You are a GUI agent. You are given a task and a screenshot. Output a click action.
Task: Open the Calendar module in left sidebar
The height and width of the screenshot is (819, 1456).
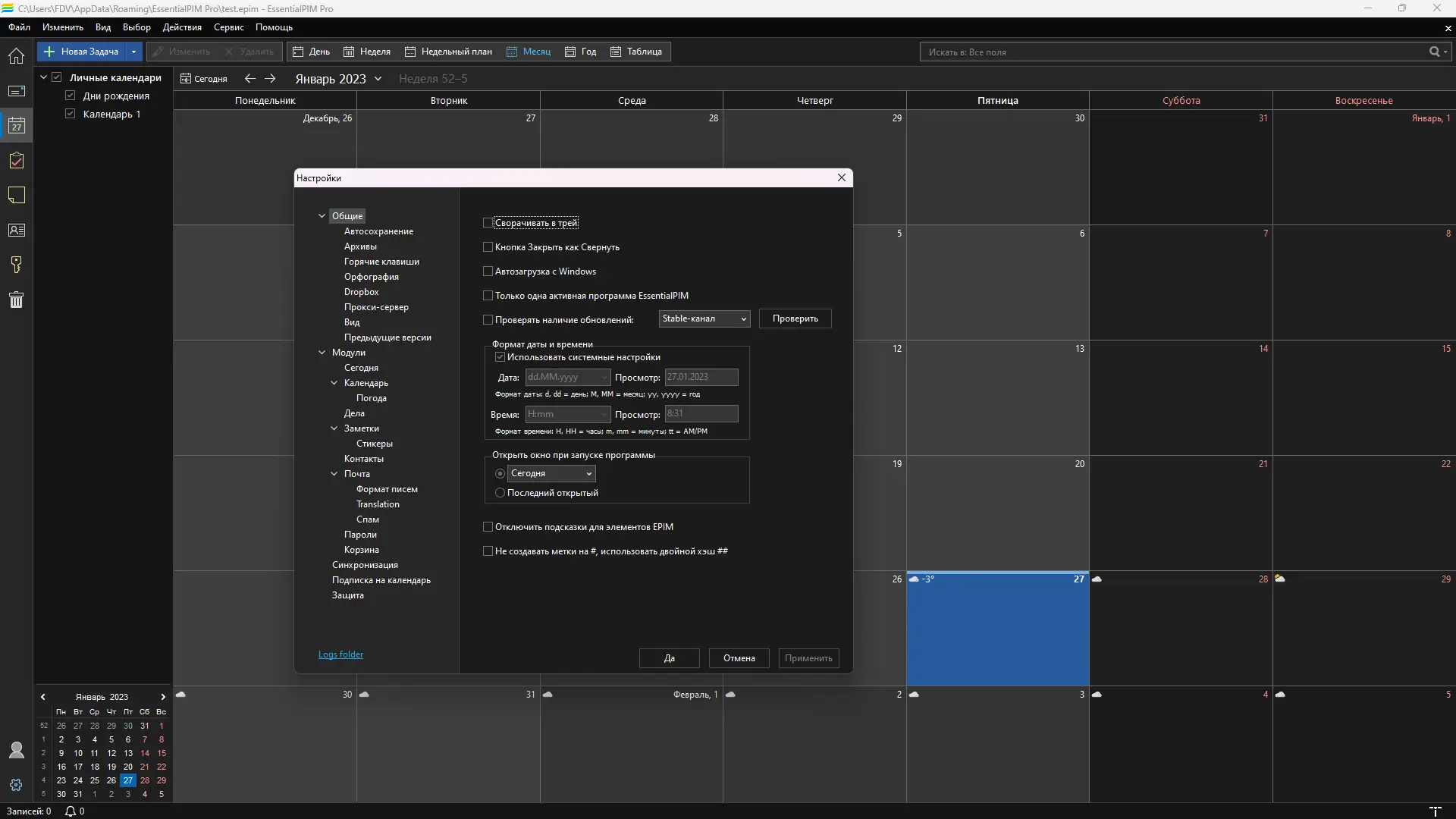pyautogui.click(x=16, y=126)
